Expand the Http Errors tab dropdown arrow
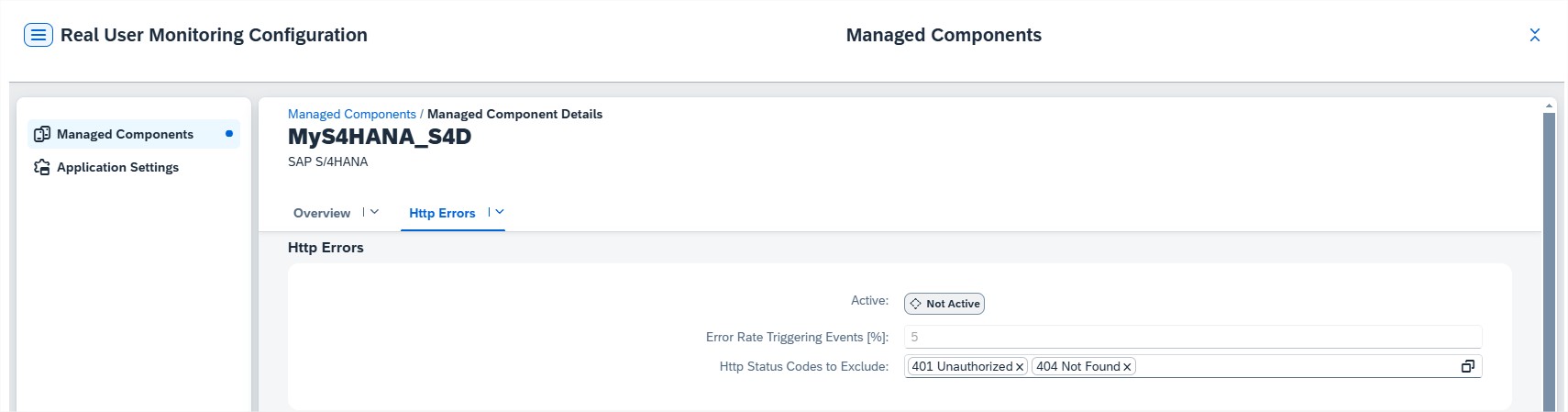Image resolution: width=1568 pixels, height=412 pixels. pyautogui.click(x=500, y=212)
